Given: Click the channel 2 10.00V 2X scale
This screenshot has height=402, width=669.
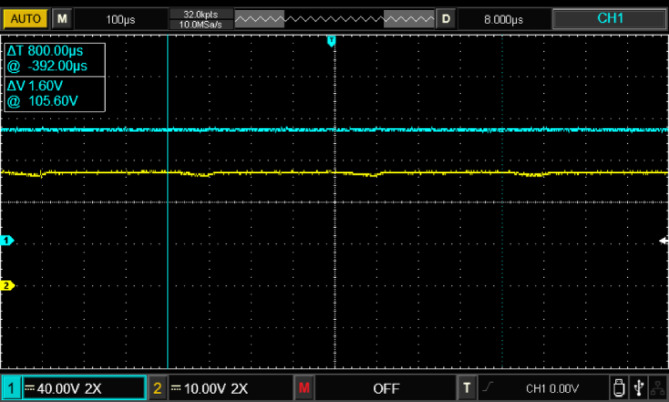Looking at the screenshot, I should point(216,389).
